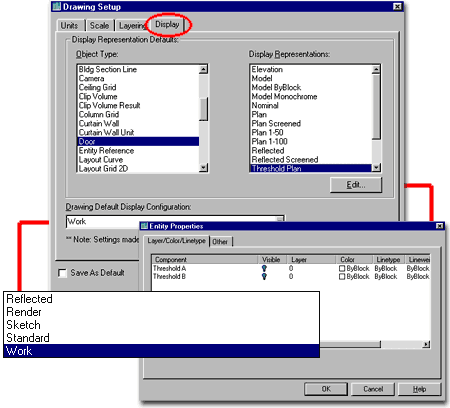Close the Drawing Setup dialog
The image size is (450, 408).
click(x=397, y=7)
